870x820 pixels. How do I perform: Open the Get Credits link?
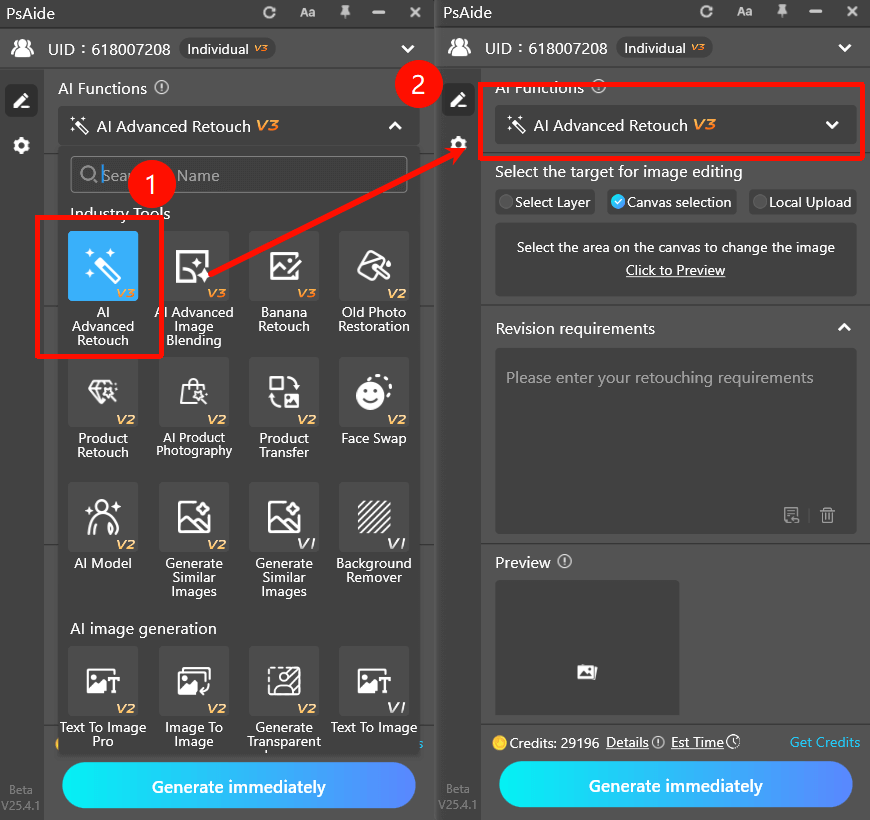point(824,742)
